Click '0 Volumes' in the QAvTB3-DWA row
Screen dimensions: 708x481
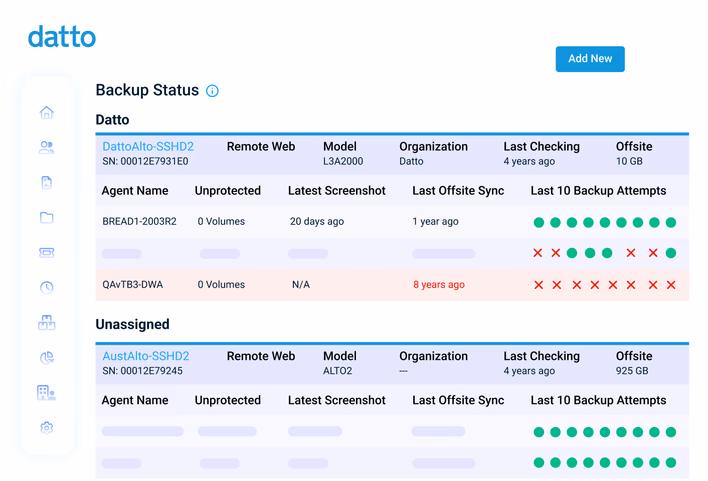tap(221, 285)
